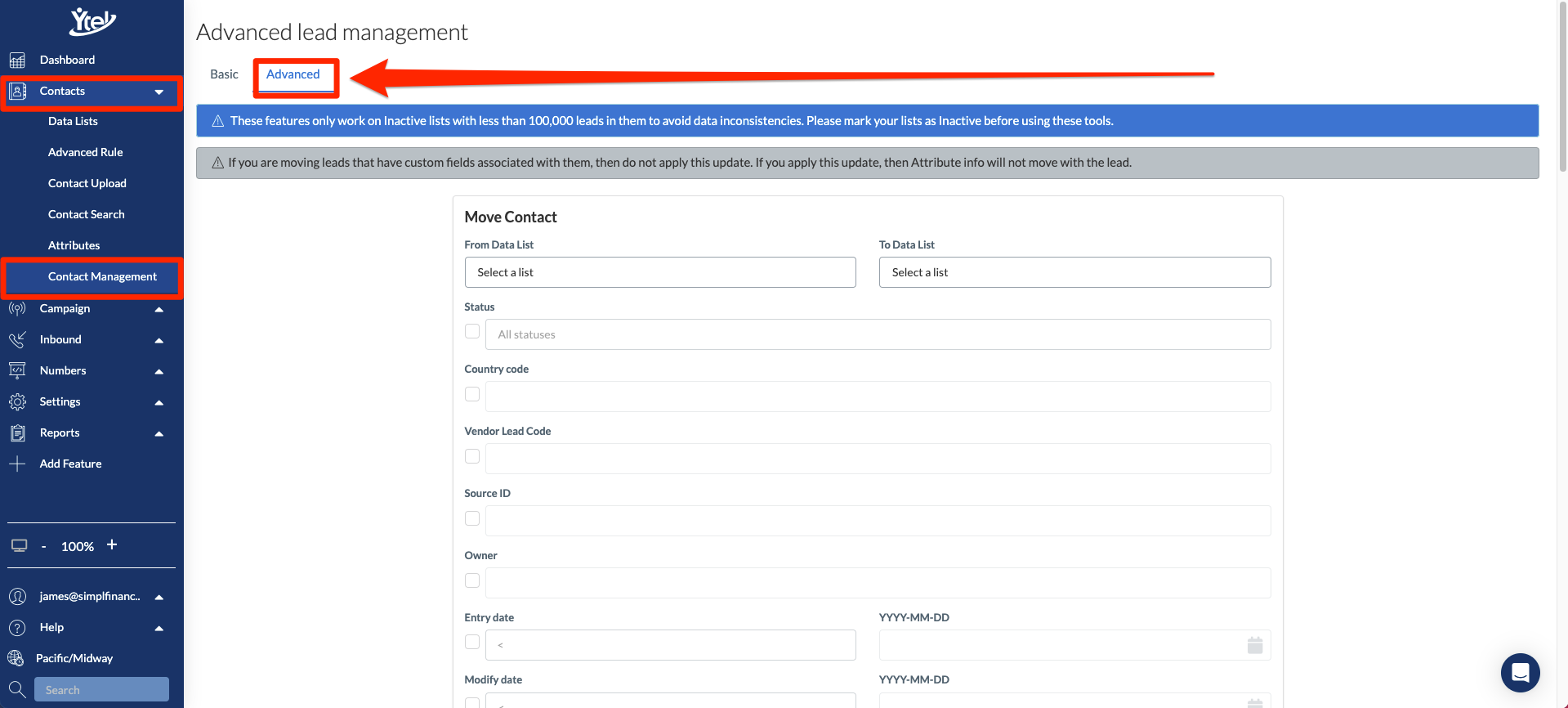Open Attributes submenu item

pos(74,245)
